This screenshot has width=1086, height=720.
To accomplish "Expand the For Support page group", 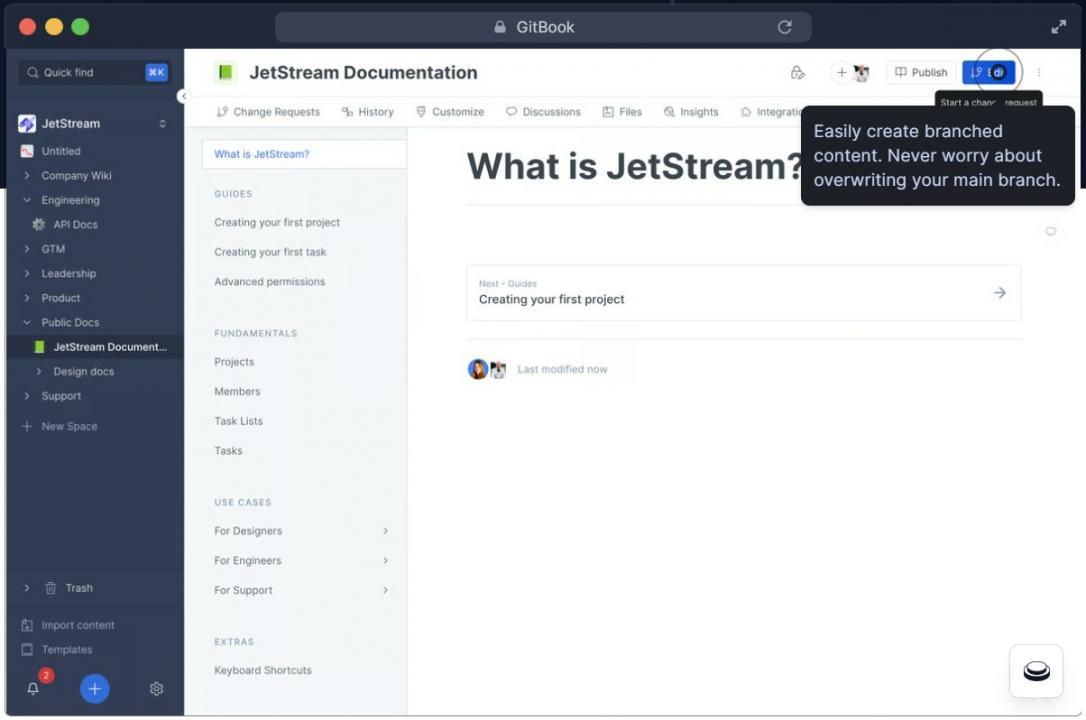I will (385, 590).
